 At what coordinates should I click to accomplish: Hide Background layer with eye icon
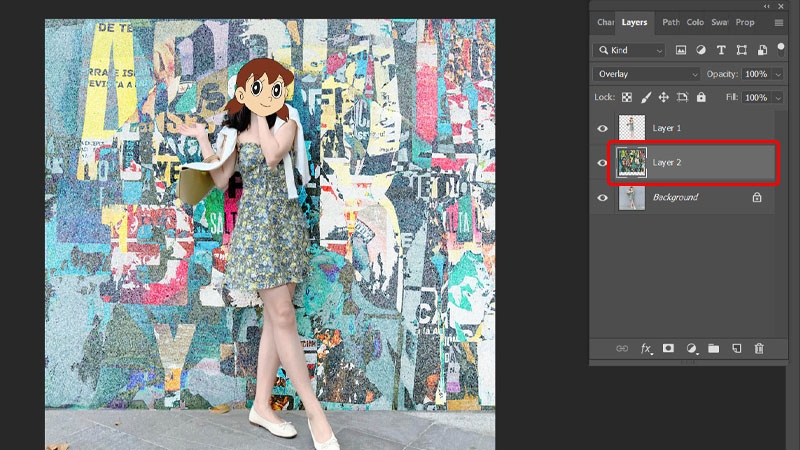click(603, 197)
